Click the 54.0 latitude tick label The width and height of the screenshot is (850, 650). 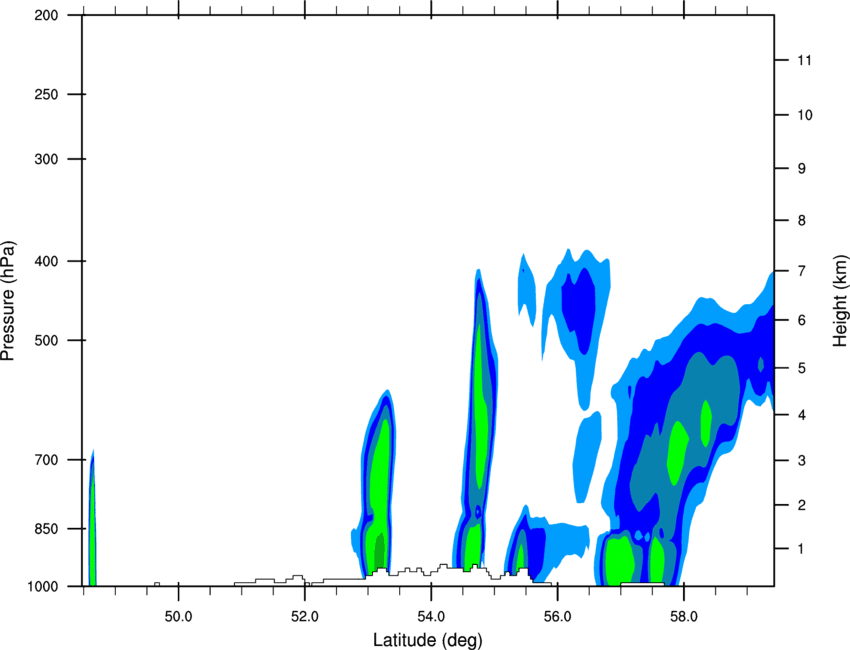coord(431,617)
